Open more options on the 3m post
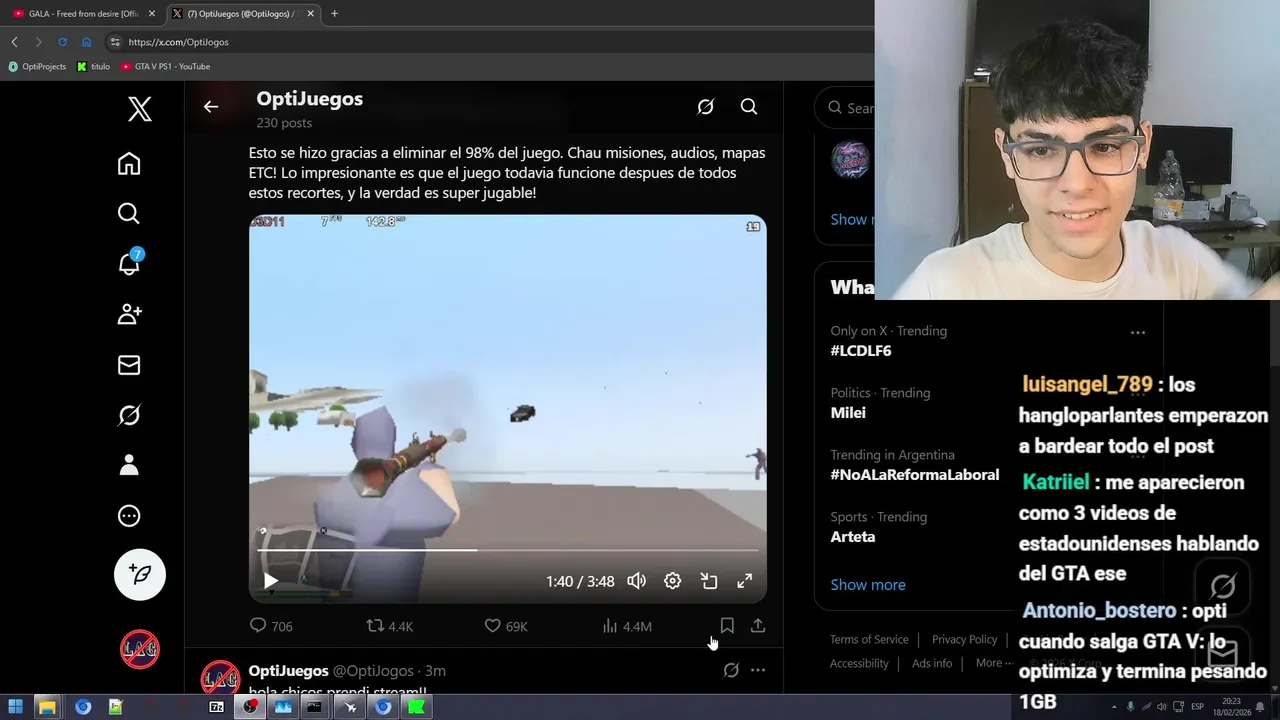 pos(758,671)
